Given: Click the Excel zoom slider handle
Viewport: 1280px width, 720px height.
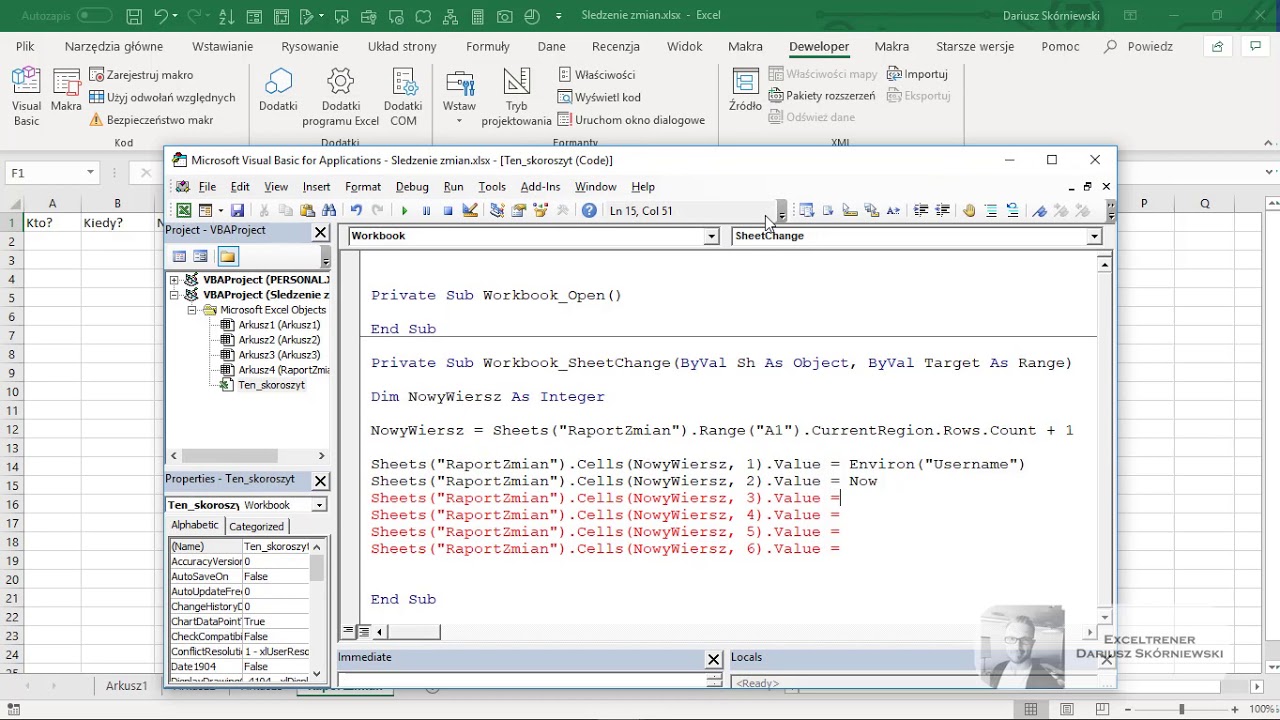Looking at the screenshot, I should (x=1181, y=709).
